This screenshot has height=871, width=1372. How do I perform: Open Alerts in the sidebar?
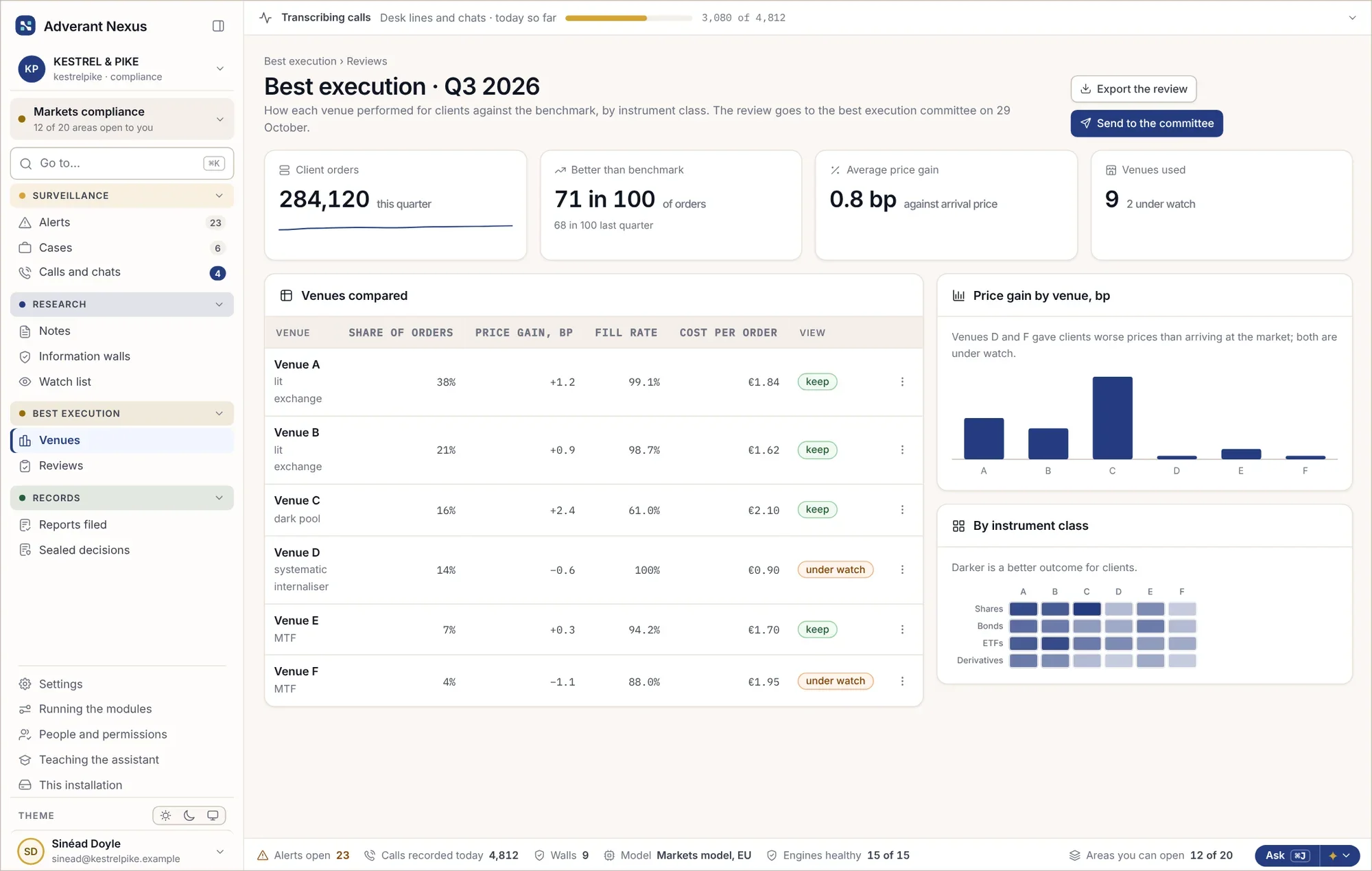click(x=122, y=222)
